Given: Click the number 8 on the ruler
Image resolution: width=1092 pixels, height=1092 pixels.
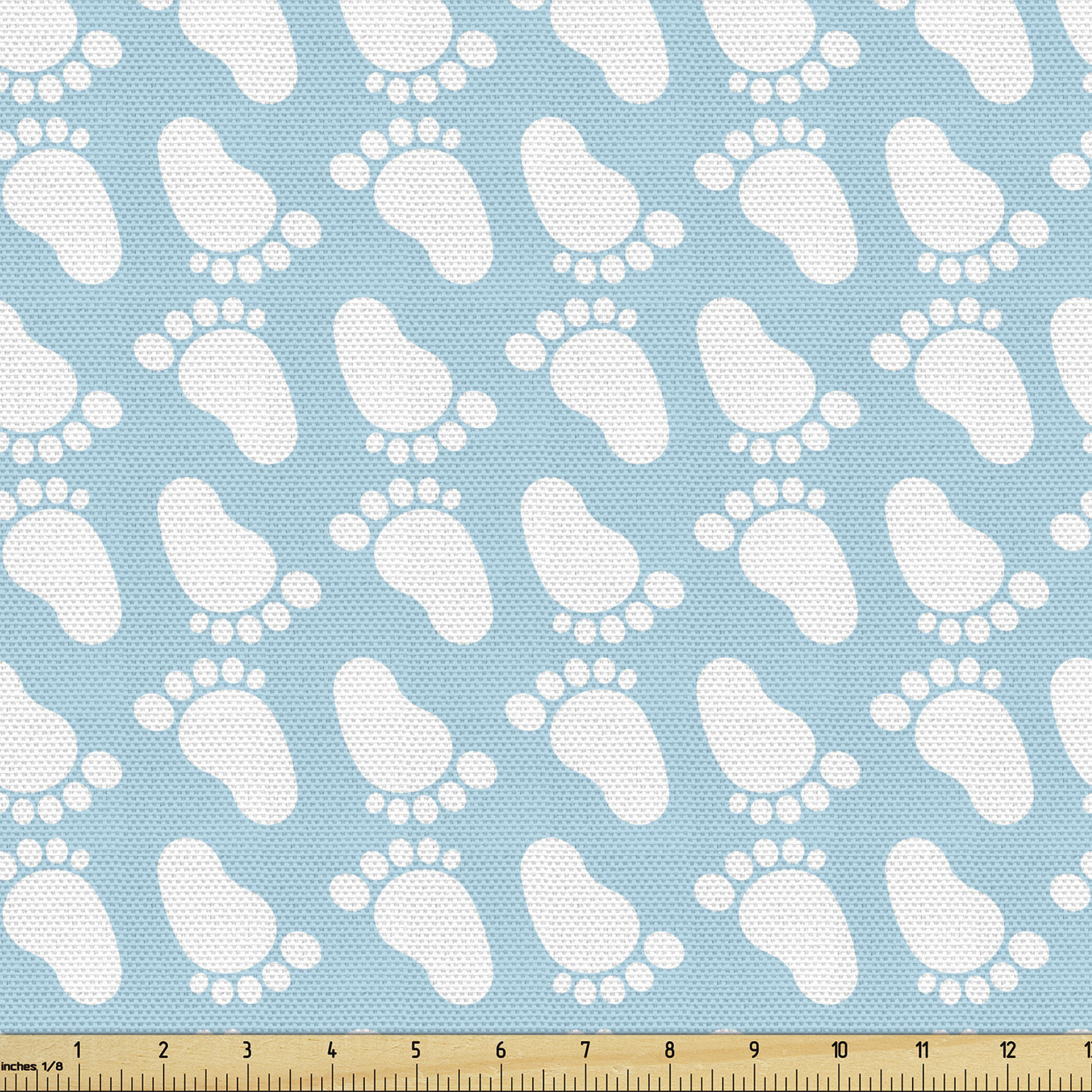Looking at the screenshot, I should coord(670,1050).
